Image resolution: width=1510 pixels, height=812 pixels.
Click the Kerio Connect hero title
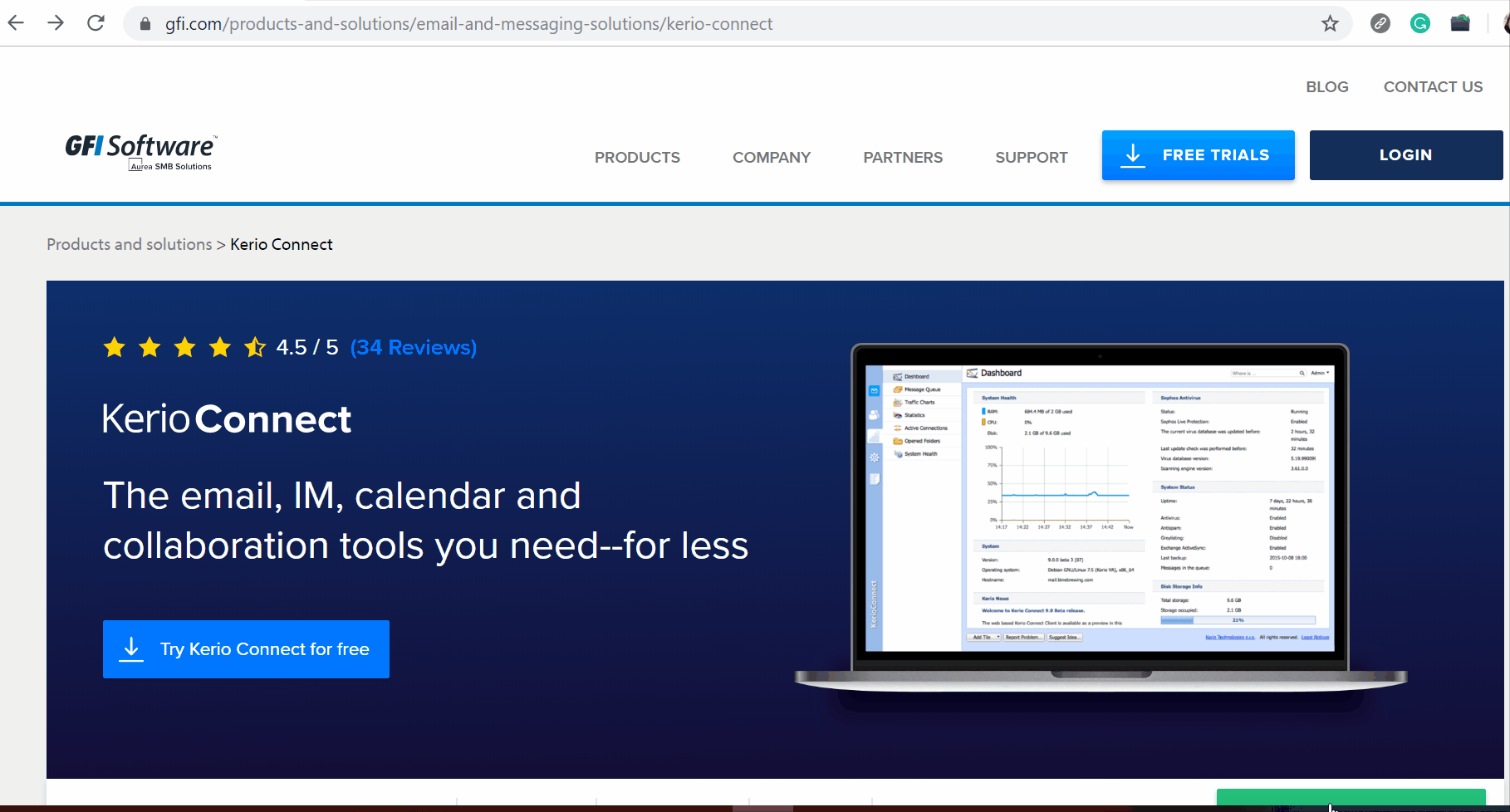227,419
